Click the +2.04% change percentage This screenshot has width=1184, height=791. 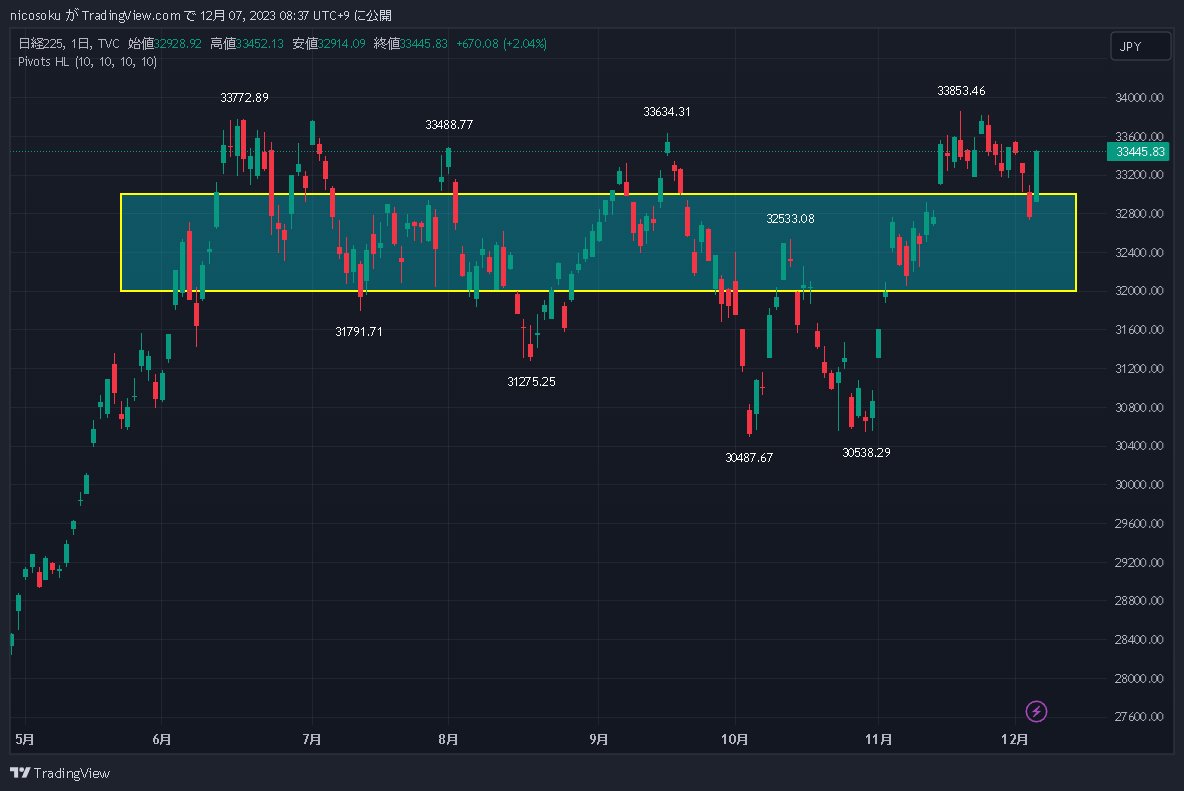coord(525,44)
